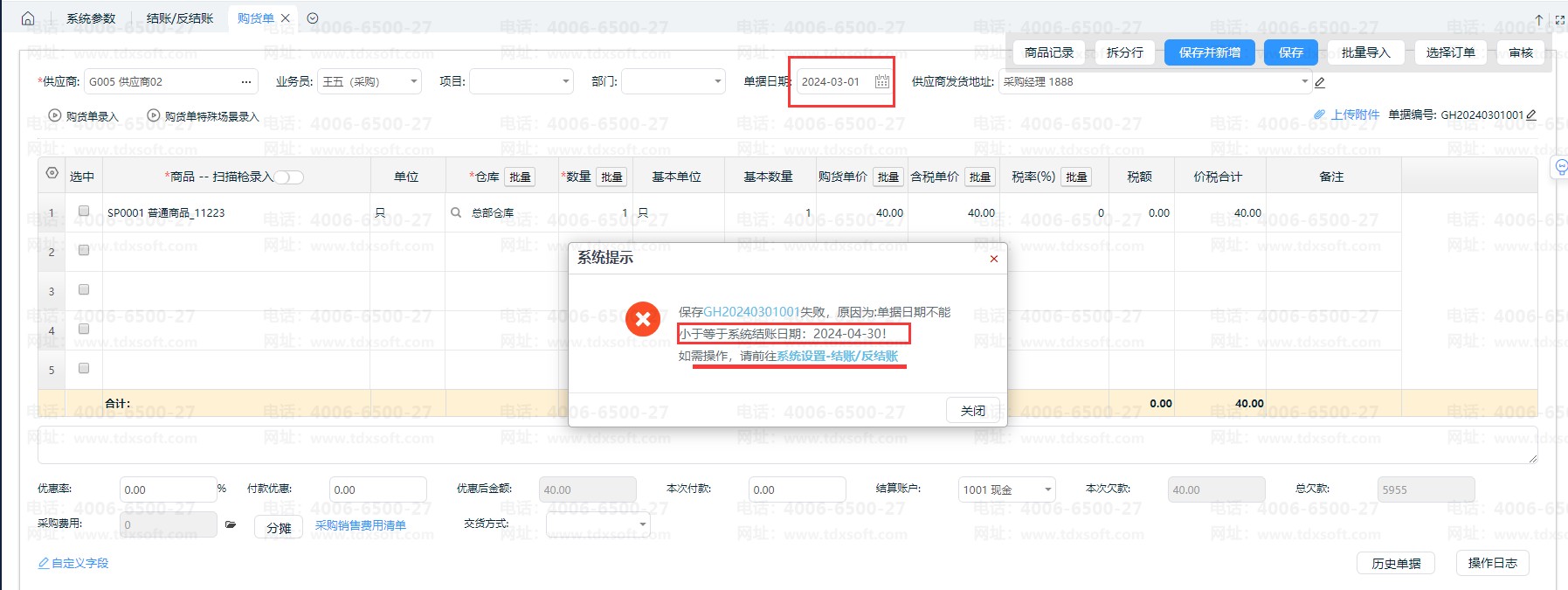
Task: Switch to the 系统参数 tab
Action: coord(91,18)
